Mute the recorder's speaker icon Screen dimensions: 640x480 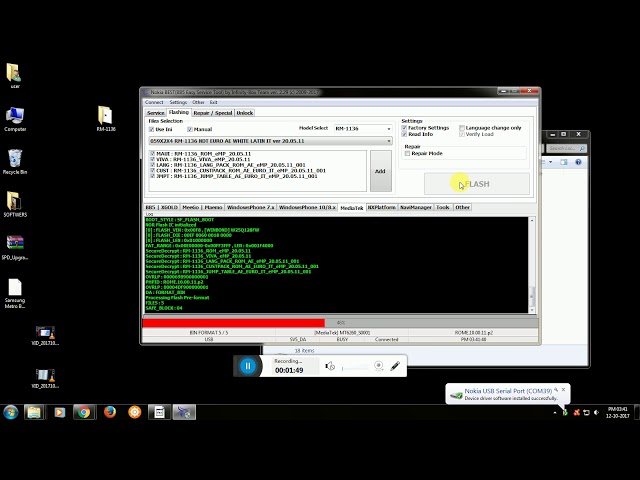point(330,366)
